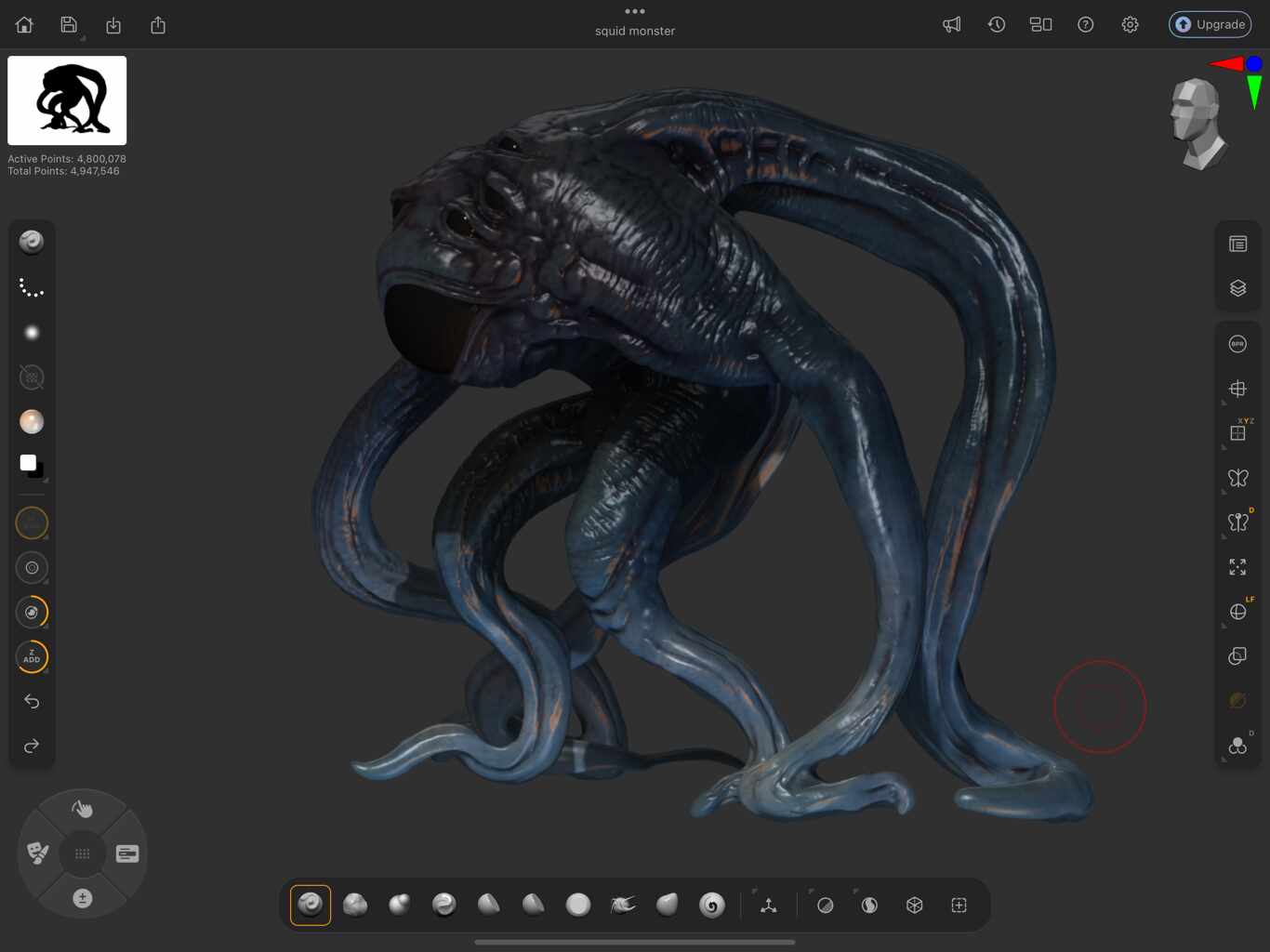
Task: Frame the model with the fit-view icon
Action: (1237, 567)
